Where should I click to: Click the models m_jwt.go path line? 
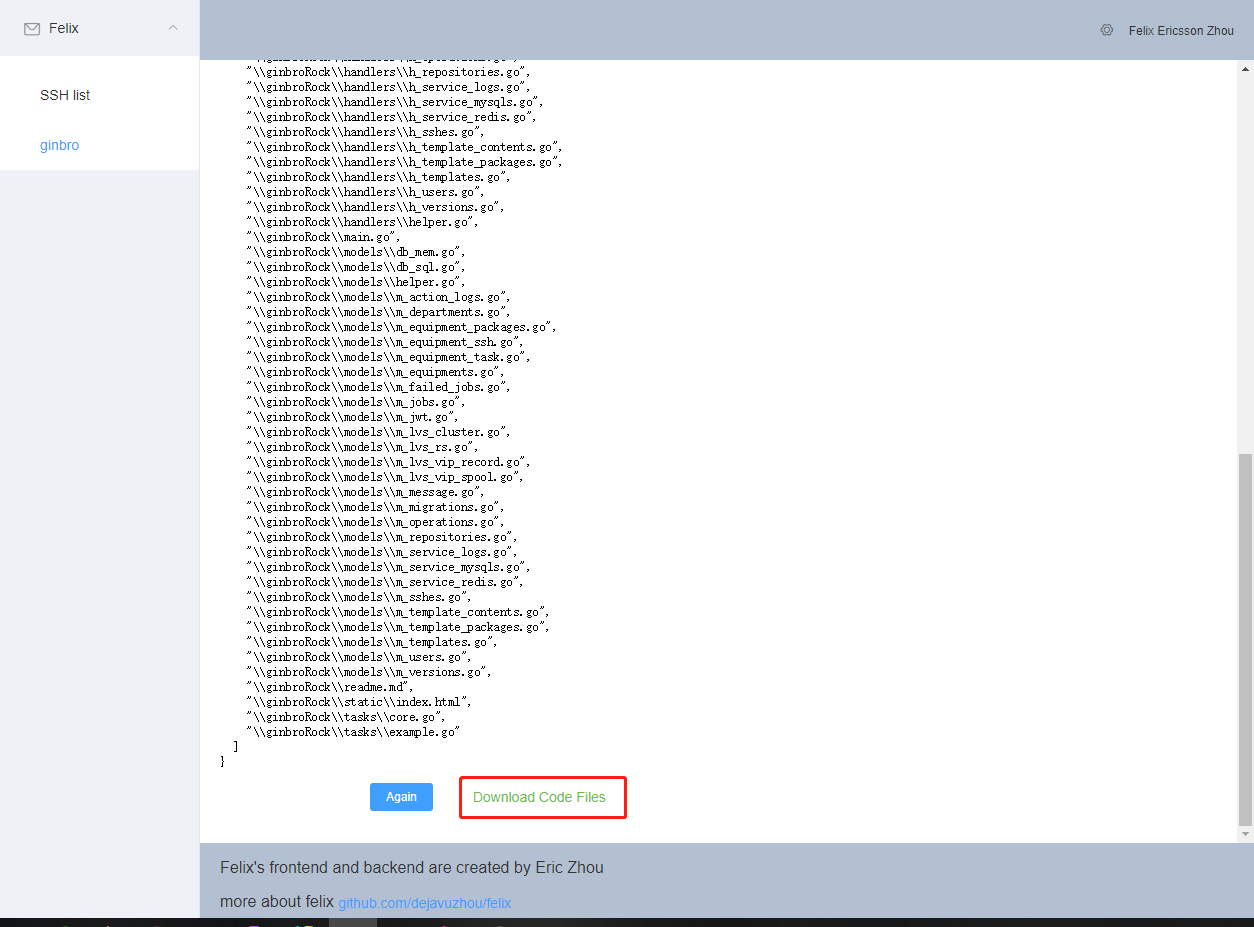pyautogui.click(x=352, y=417)
